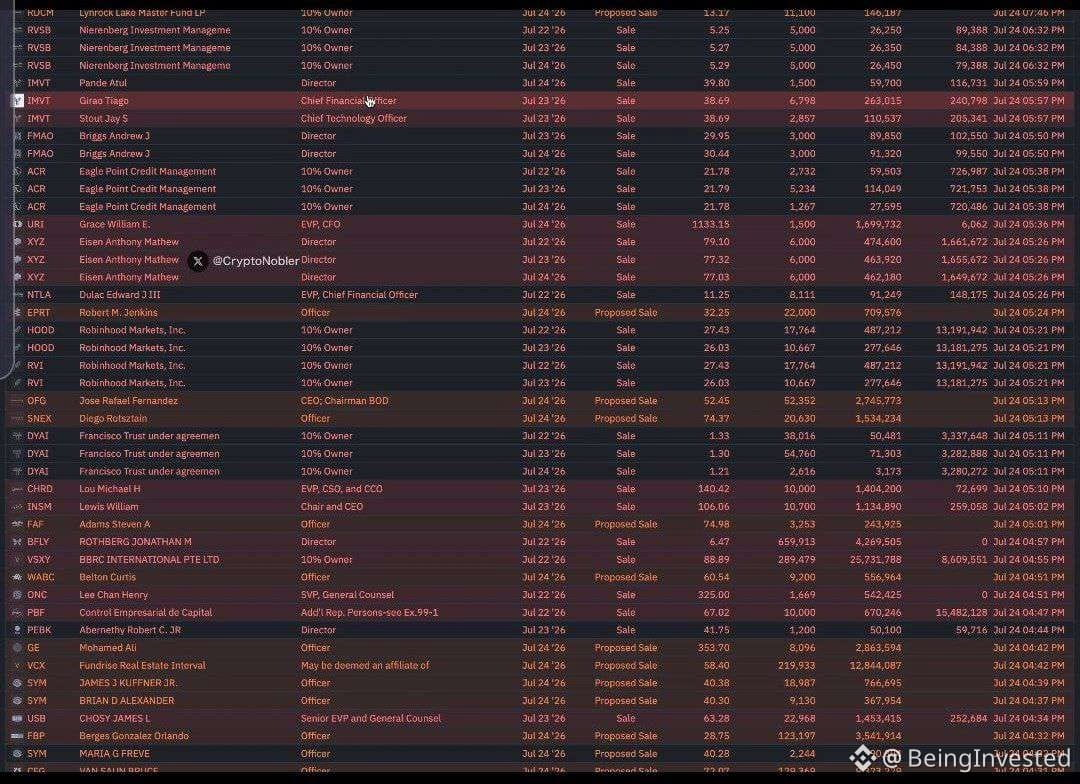Click the Chief Technology Officer title

click(x=353, y=118)
